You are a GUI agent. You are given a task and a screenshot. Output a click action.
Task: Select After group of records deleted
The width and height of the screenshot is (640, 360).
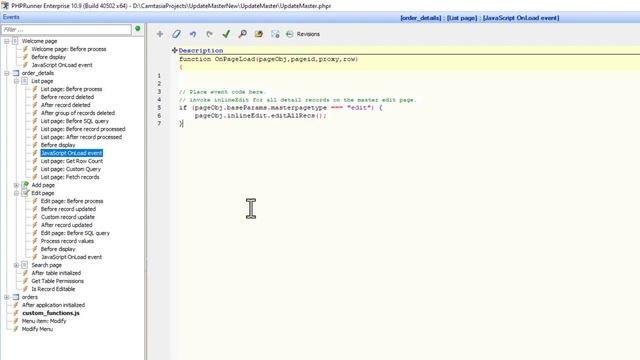pos(78,113)
